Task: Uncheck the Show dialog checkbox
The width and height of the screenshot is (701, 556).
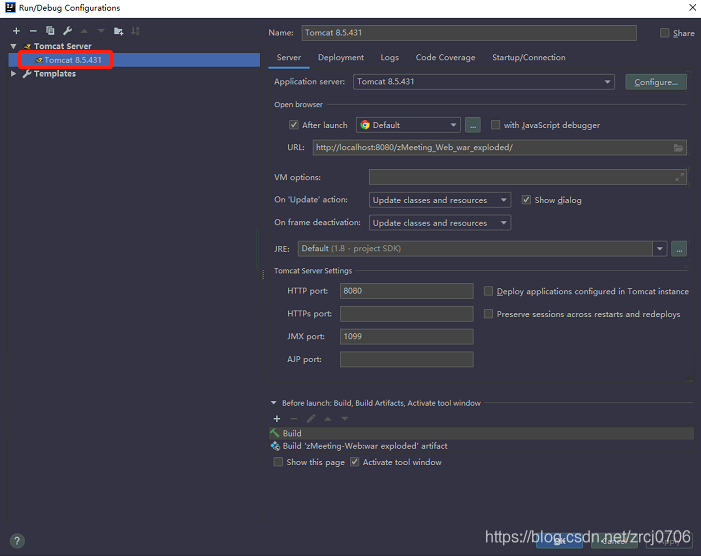Action: [526, 200]
